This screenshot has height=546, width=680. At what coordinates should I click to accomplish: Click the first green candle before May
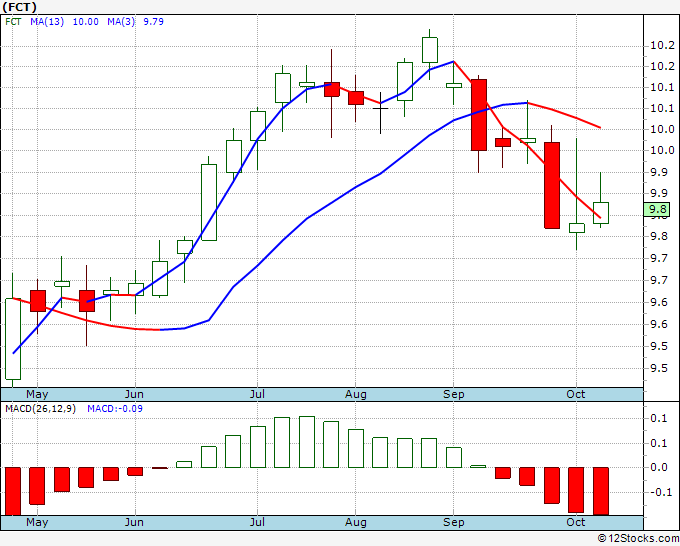pyautogui.click(x=13, y=339)
